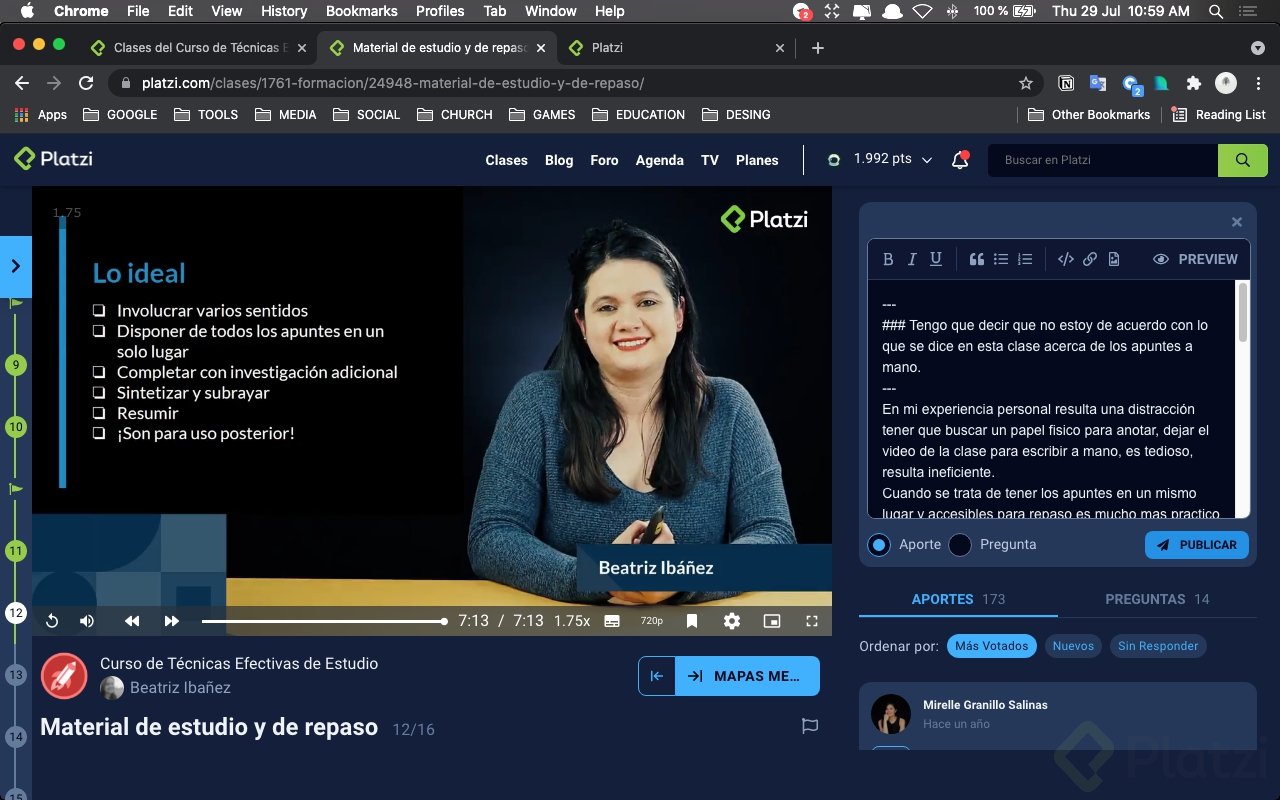Open the Agenda nav item
The width and height of the screenshot is (1280, 800).
(660, 160)
